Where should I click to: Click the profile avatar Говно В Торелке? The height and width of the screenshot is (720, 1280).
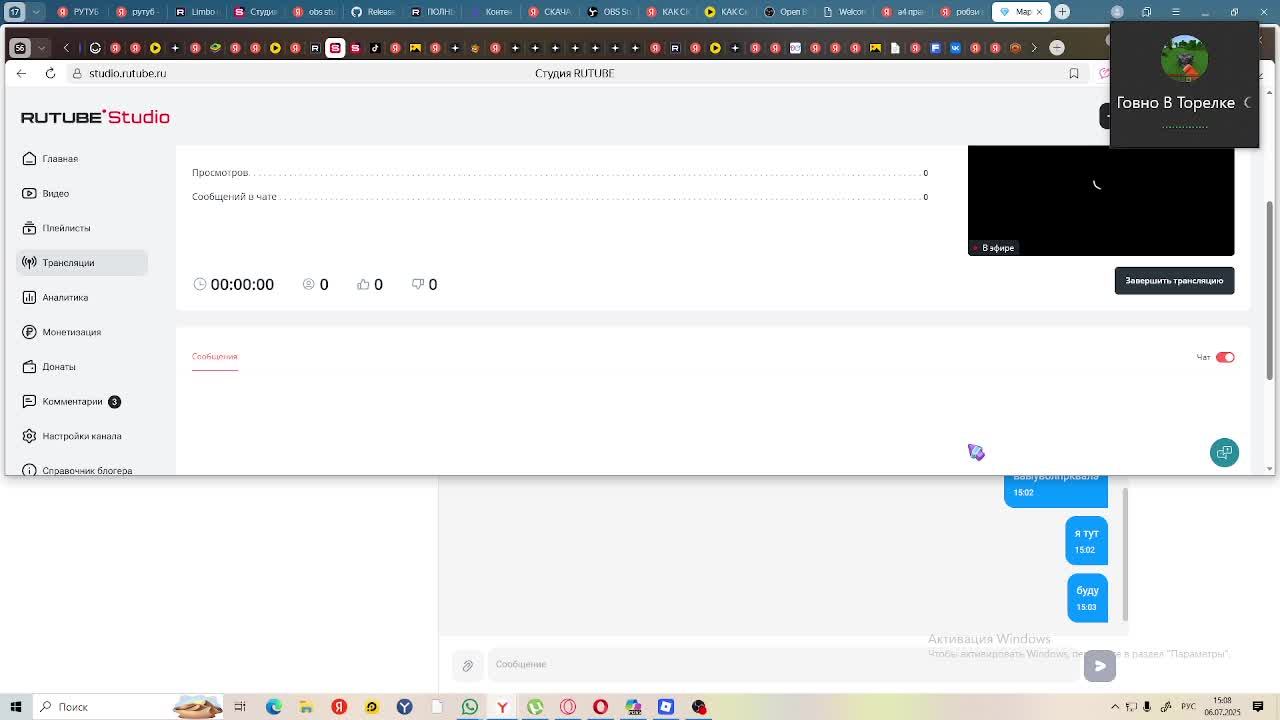tap(1184, 60)
